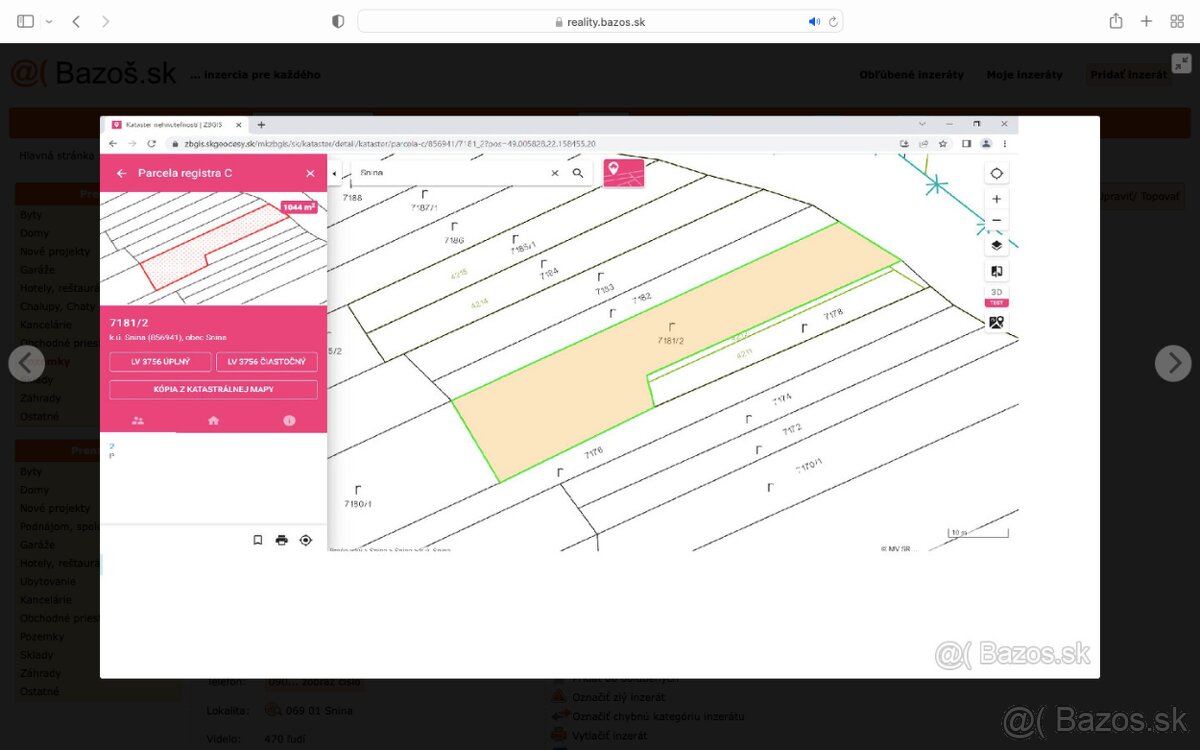Viewport: 1200px width, 750px height.
Task: Open the Chrome three-dot menu
Action: [x=1004, y=143]
